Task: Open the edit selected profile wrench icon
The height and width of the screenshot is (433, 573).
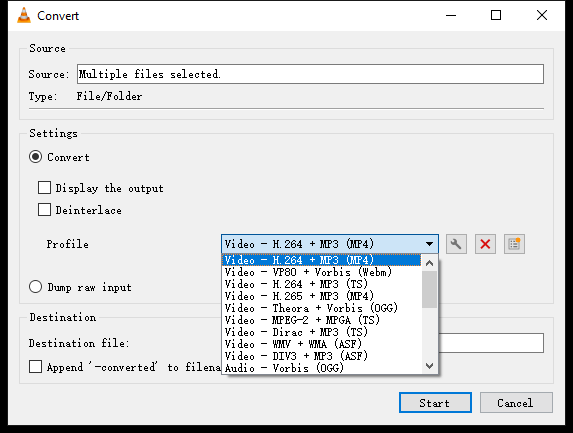Action: point(456,244)
